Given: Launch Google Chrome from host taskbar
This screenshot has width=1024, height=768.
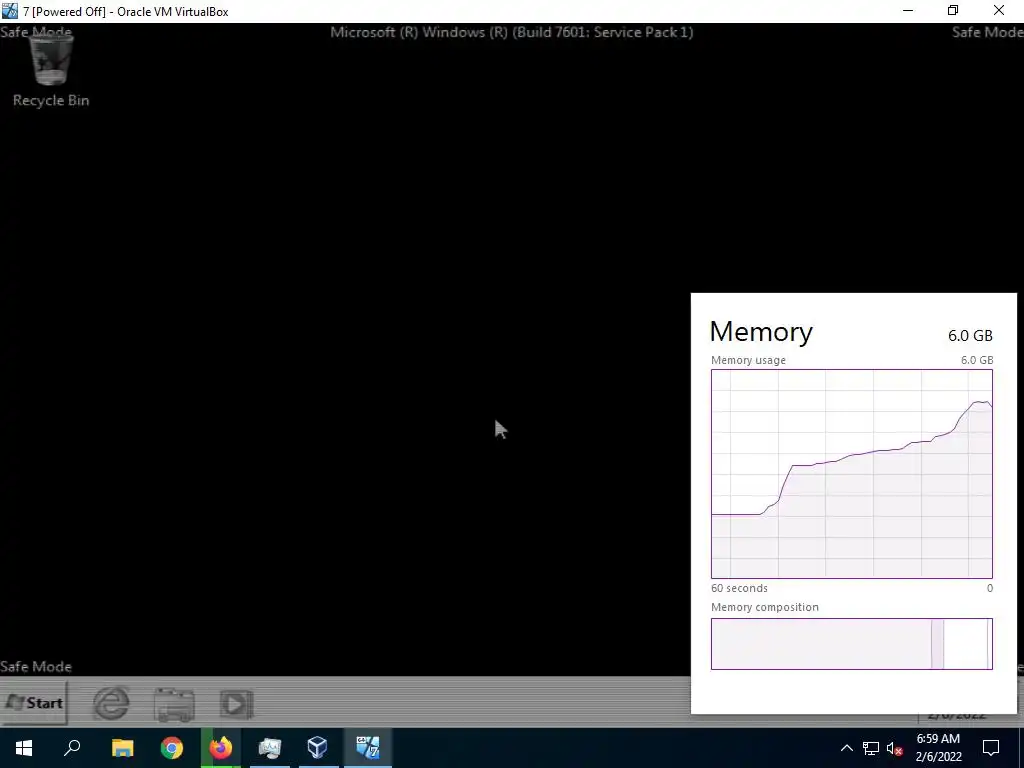Looking at the screenshot, I should 172,748.
